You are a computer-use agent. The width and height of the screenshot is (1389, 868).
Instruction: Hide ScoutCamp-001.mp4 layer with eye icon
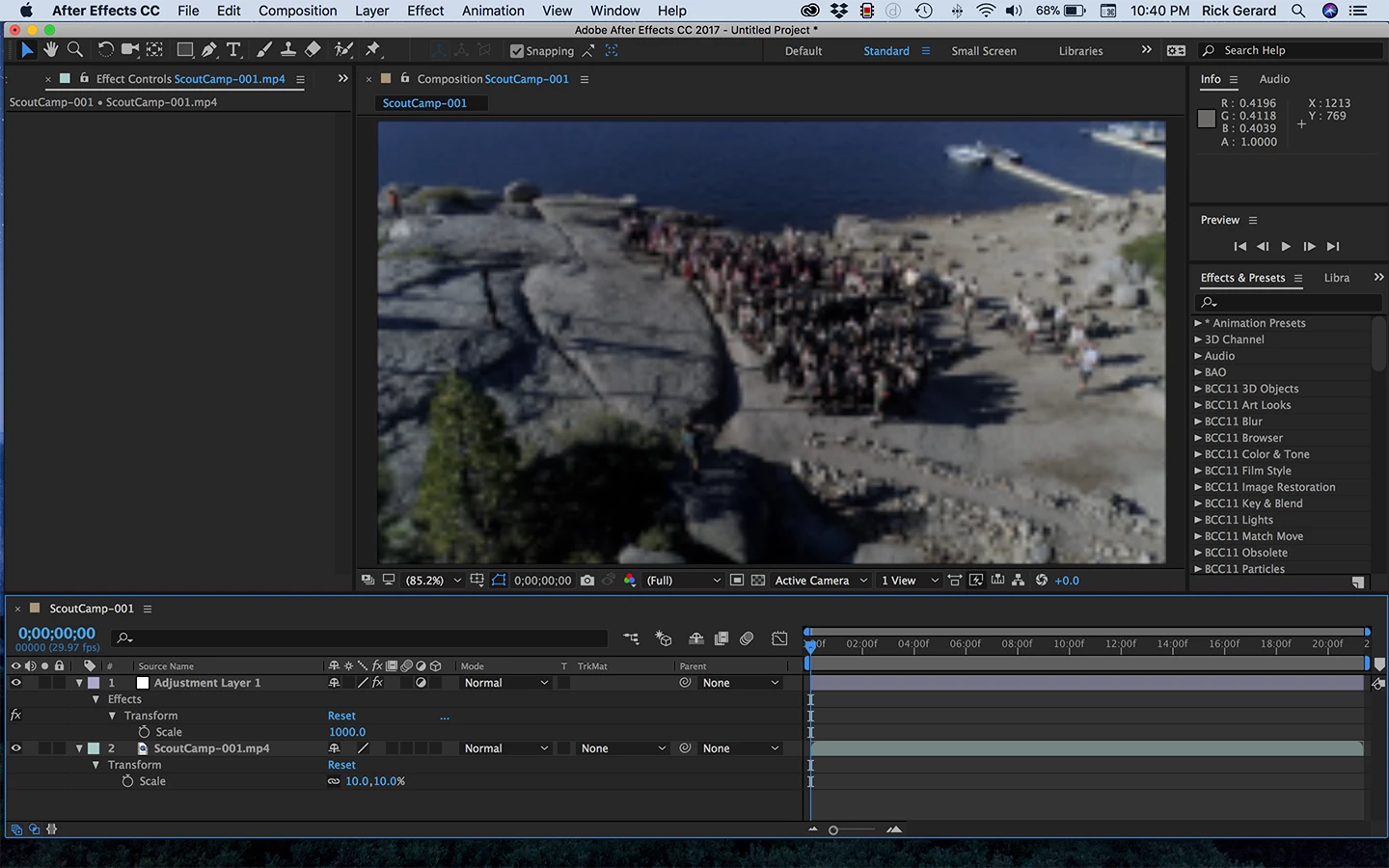pyautogui.click(x=15, y=748)
